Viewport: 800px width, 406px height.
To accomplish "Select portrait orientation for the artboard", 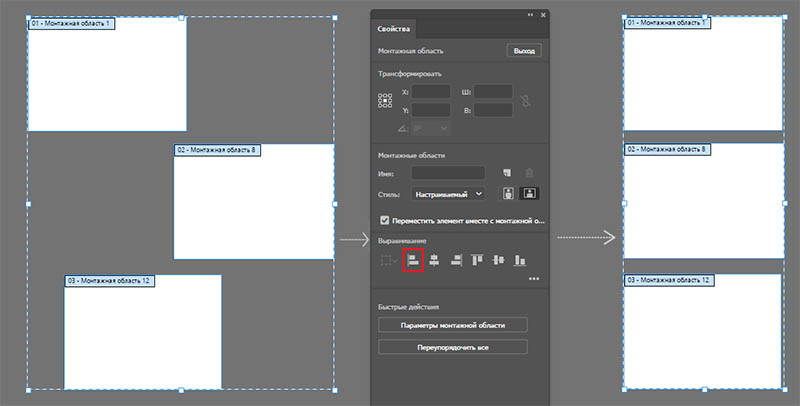I will 508,193.
